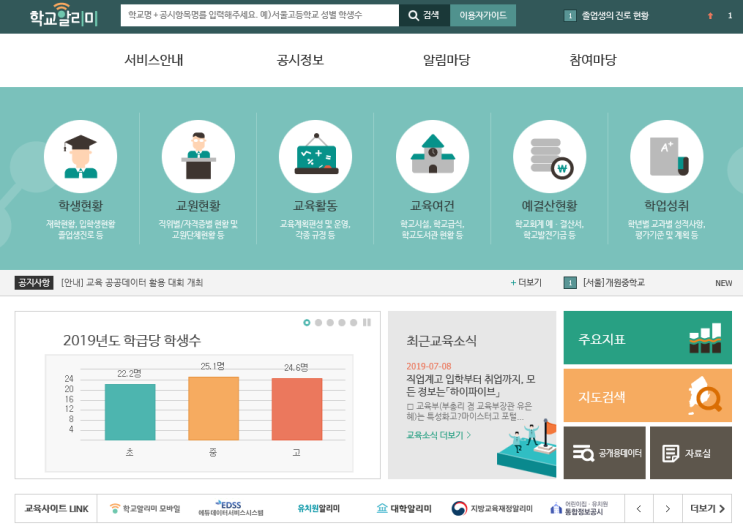Click the next arrow in site links
Screen dimensions: 743x526
coord(668,508)
